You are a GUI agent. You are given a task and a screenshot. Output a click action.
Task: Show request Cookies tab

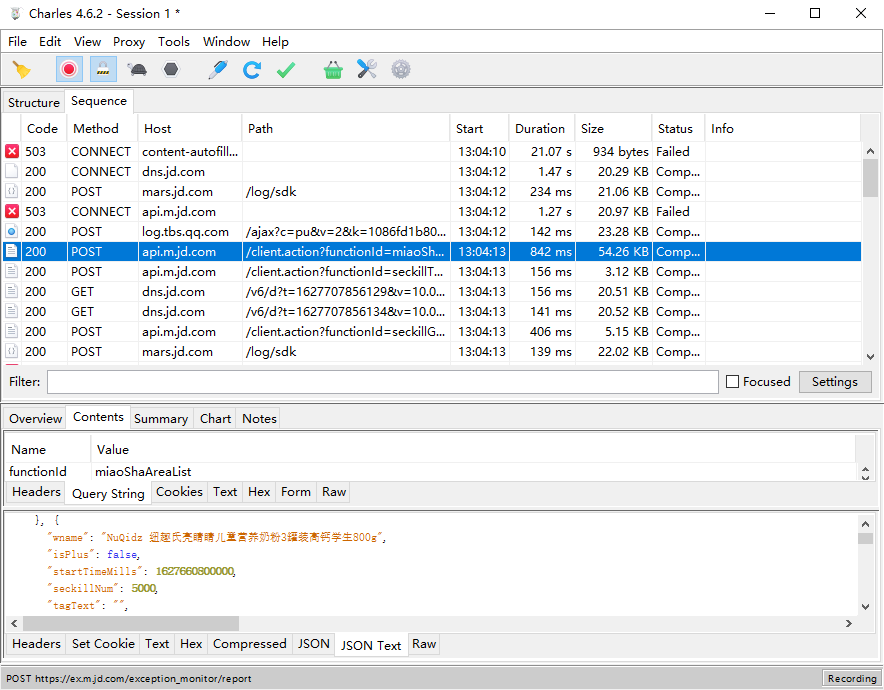(x=179, y=492)
